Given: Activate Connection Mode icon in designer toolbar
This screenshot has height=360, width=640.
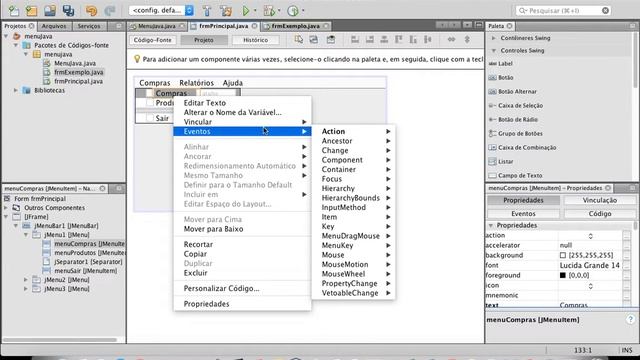Looking at the screenshot, I should (x=313, y=40).
